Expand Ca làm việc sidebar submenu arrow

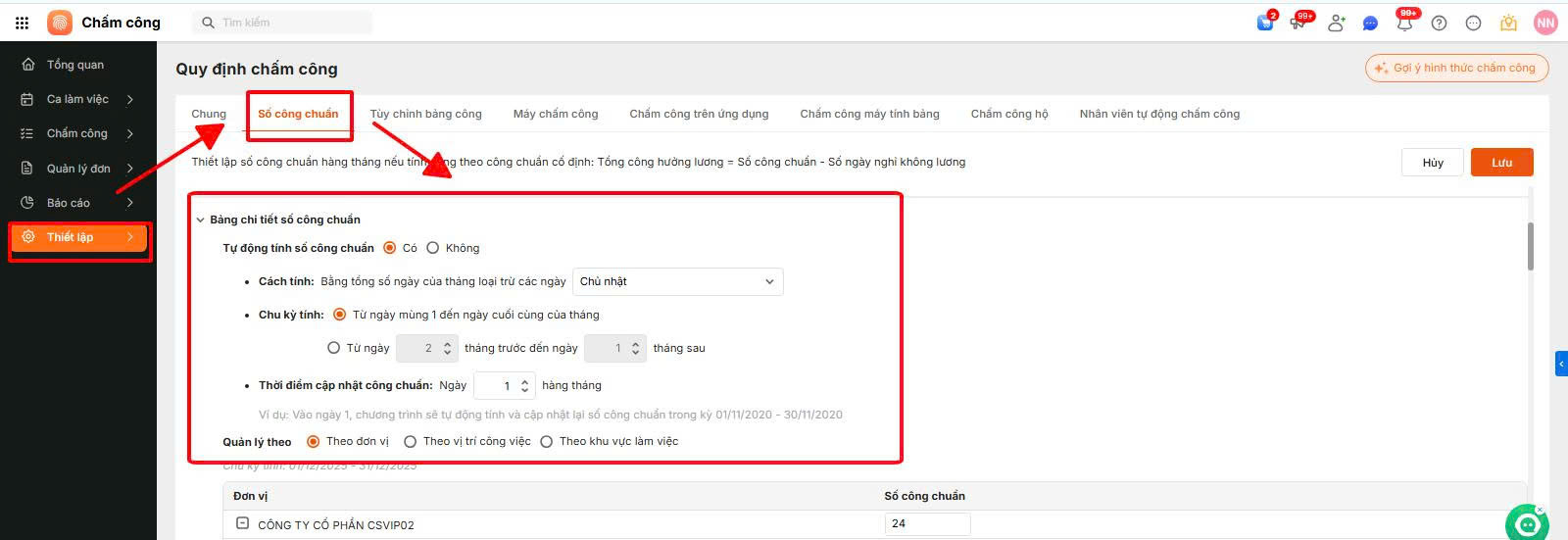pyautogui.click(x=130, y=99)
